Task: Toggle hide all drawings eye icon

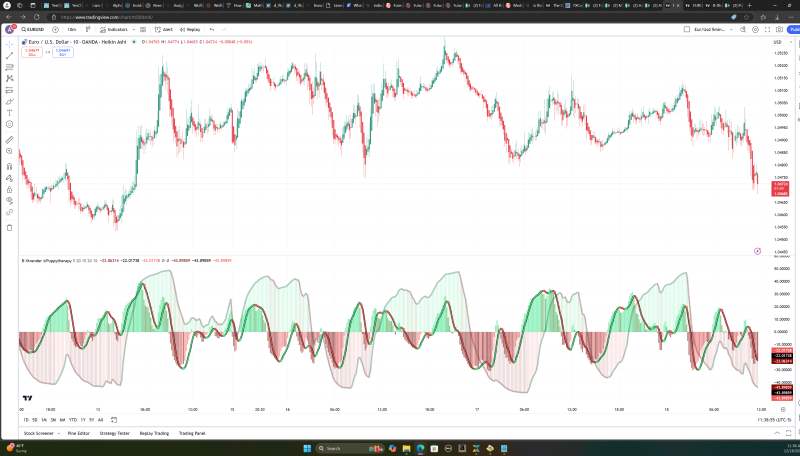Action: point(9,200)
